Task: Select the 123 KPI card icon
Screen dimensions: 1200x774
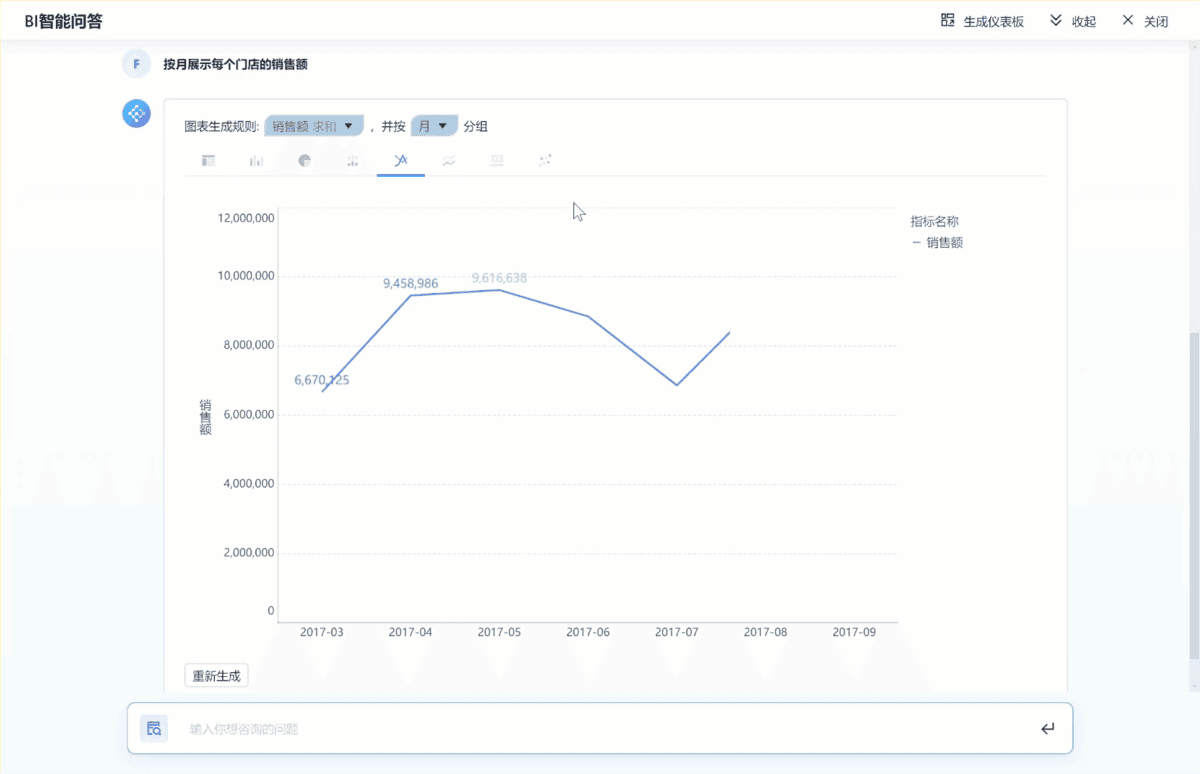Action: point(497,160)
